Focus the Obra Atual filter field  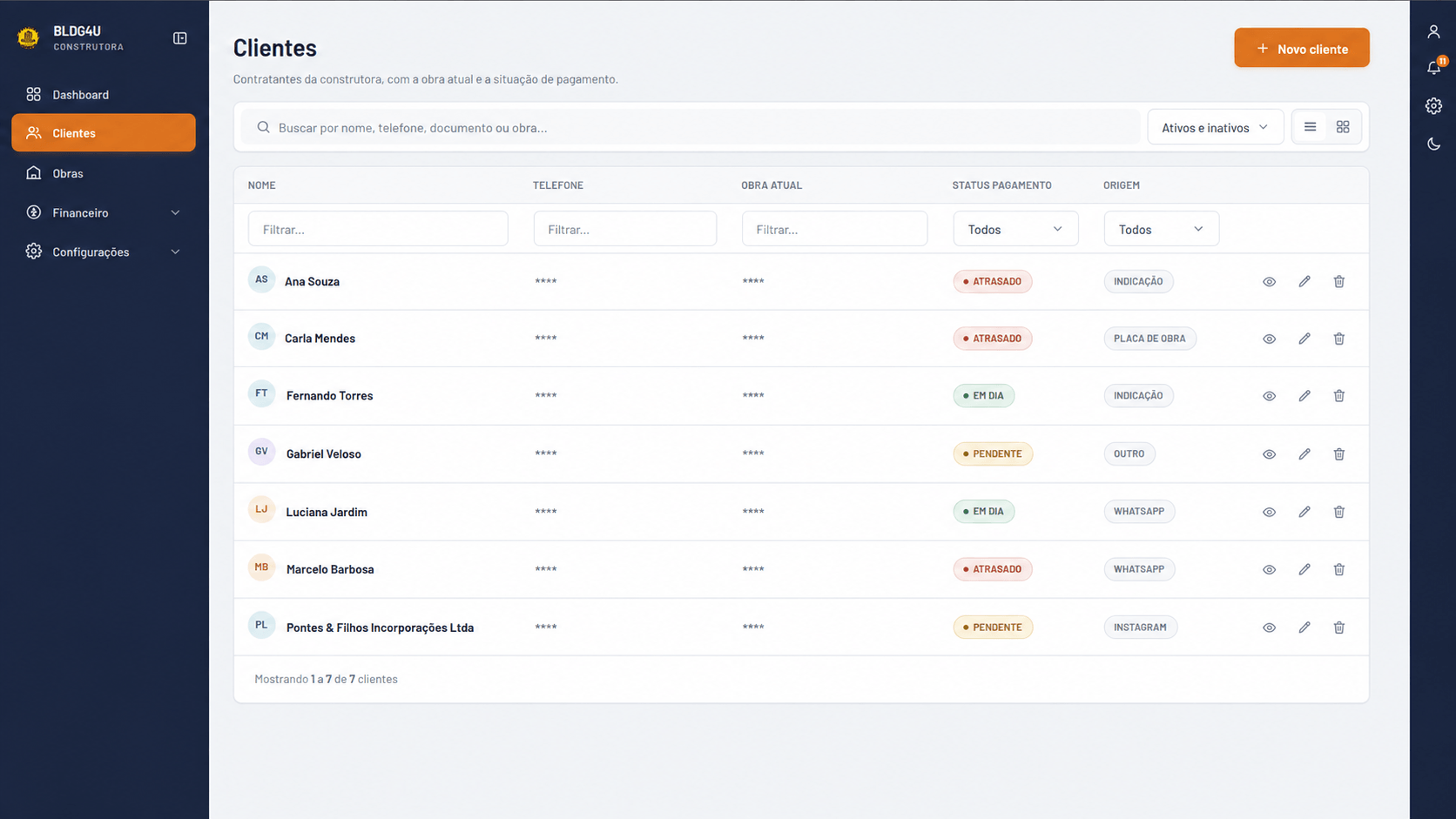click(x=834, y=229)
